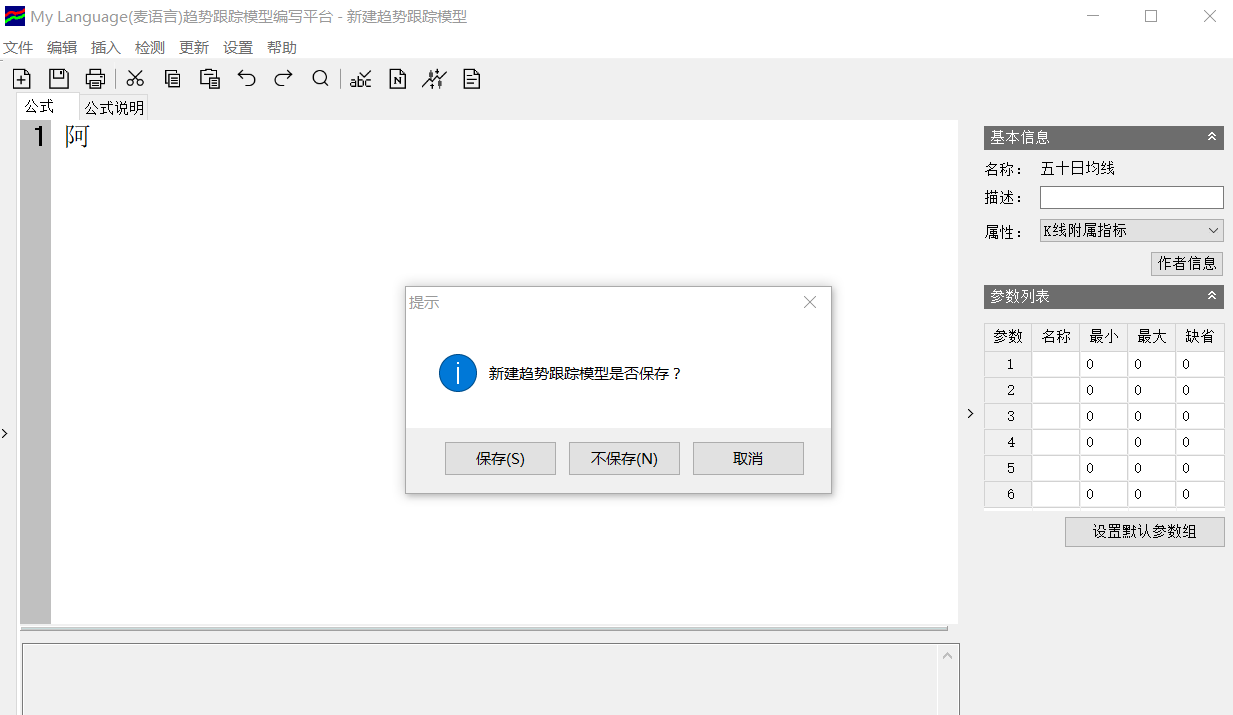This screenshot has height=715, width=1233.
Task: Collapse the 参数列表 panel section
Action: pyautogui.click(x=1211, y=296)
